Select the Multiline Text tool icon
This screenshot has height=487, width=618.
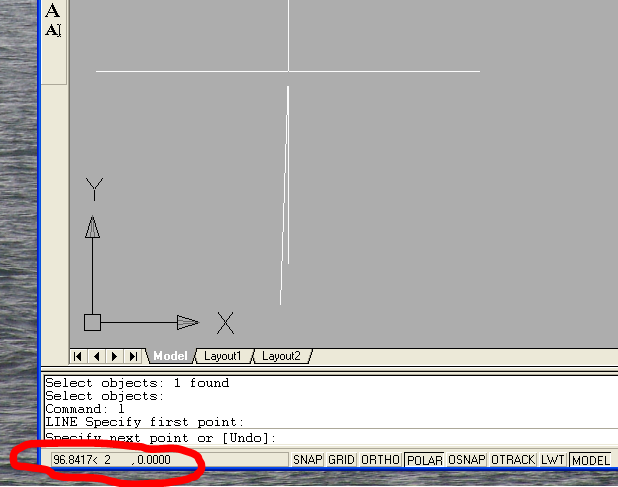pyautogui.click(x=53, y=10)
